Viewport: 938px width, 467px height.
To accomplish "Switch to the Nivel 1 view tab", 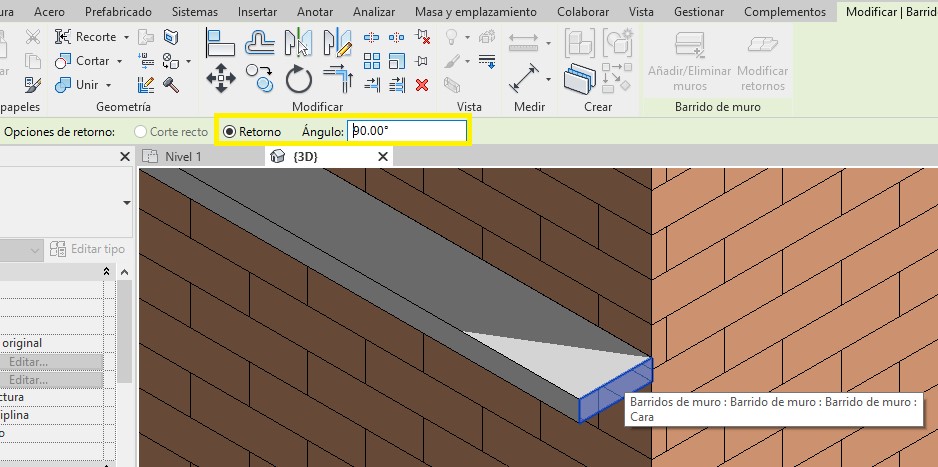I will (183, 157).
